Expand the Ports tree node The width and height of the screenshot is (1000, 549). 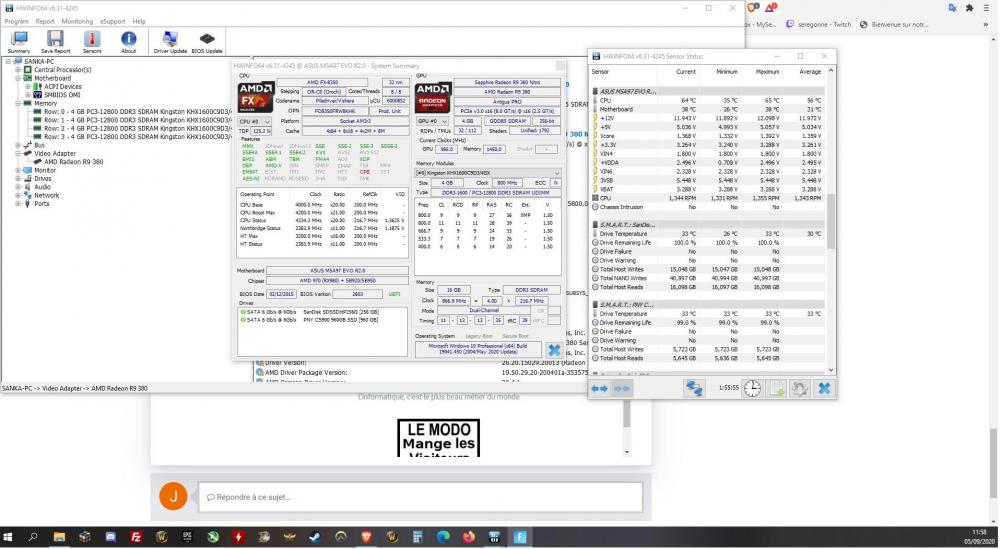pyautogui.click(x=18, y=203)
